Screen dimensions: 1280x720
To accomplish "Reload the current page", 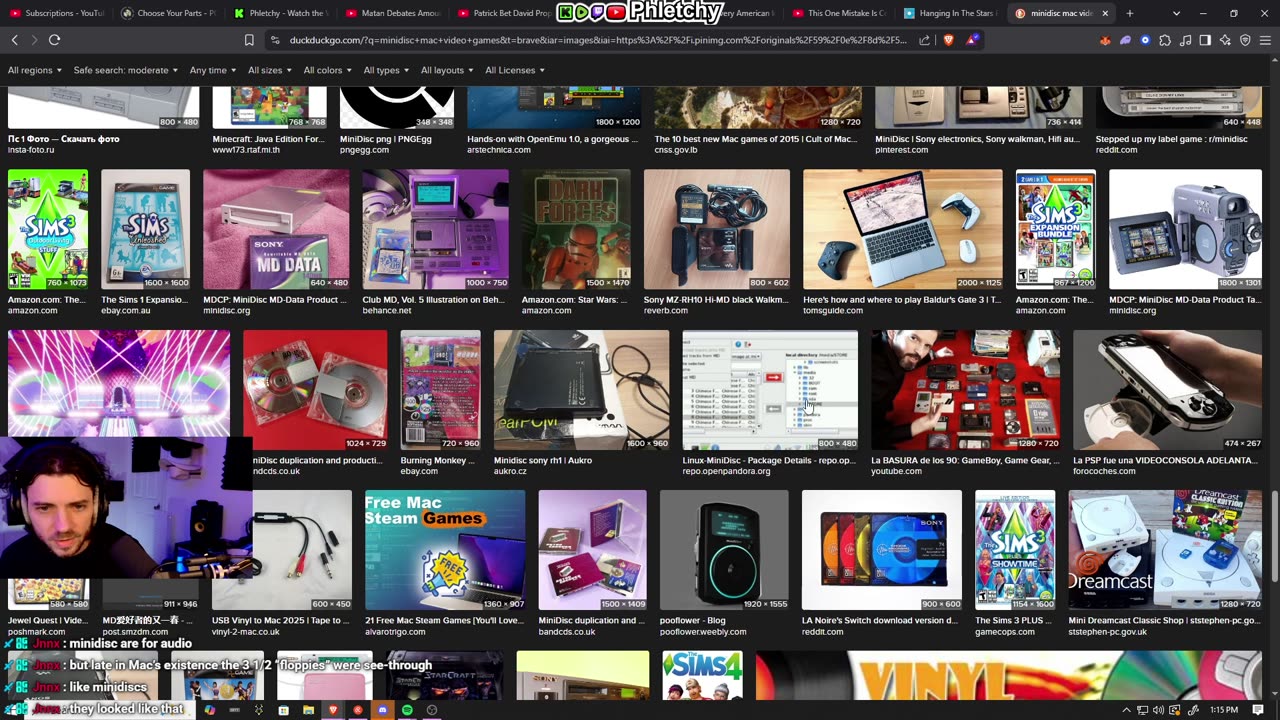I will 54,40.
